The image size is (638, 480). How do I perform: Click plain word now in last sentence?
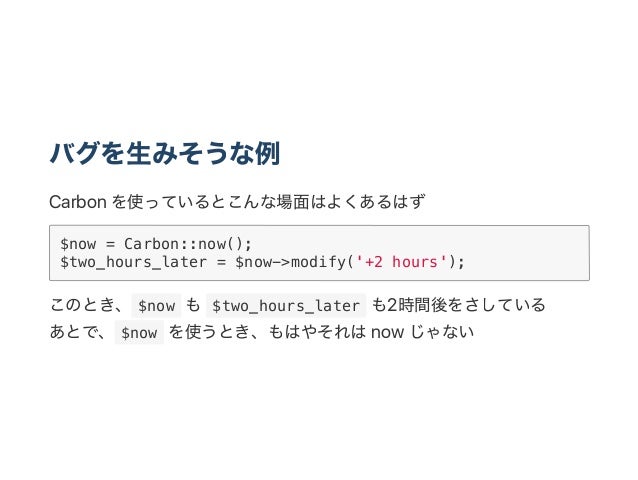387,332
